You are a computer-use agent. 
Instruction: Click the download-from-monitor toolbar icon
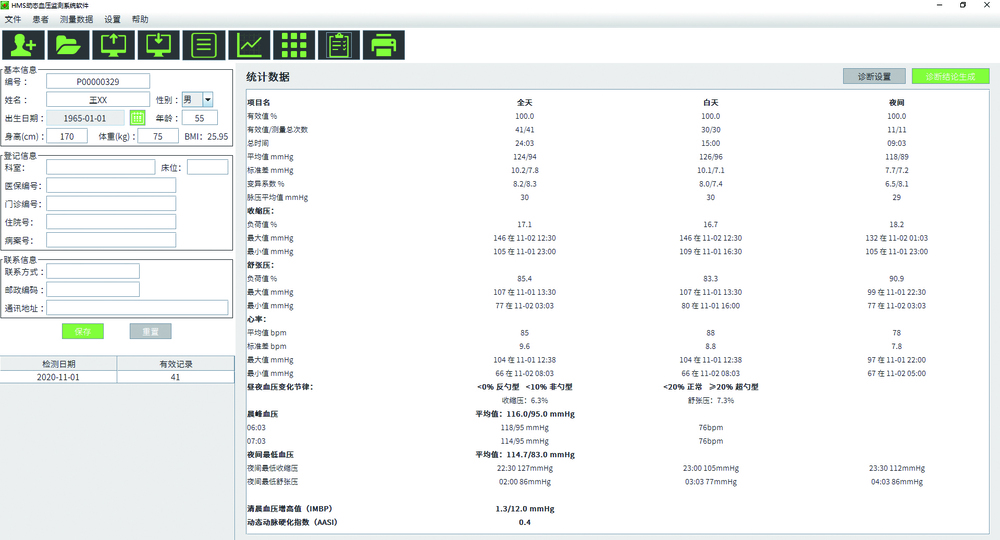coord(157,45)
